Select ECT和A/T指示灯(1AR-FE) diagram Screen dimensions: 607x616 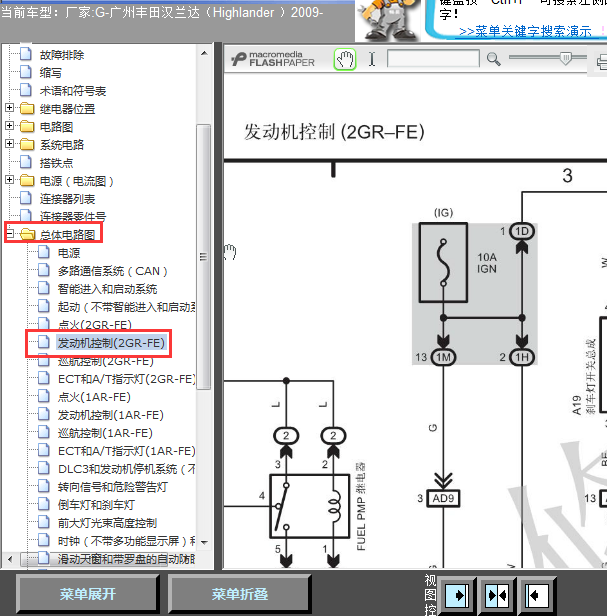(127, 451)
